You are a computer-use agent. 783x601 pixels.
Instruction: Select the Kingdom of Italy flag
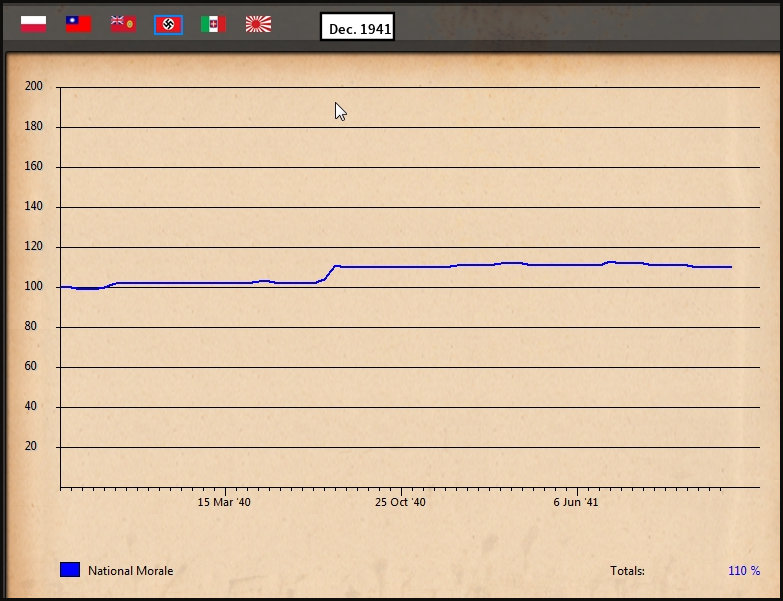(x=213, y=24)
